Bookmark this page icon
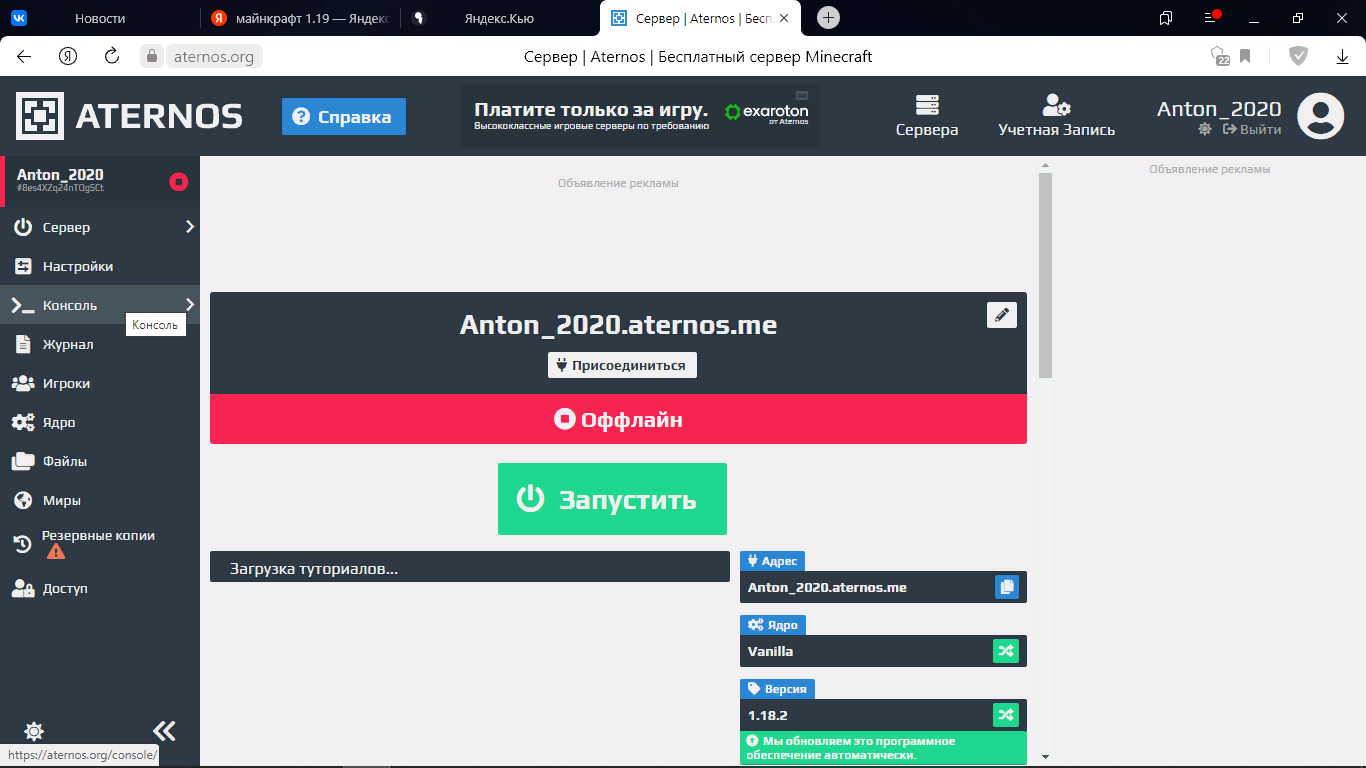1366x768 pixels. pos(1245,57)
